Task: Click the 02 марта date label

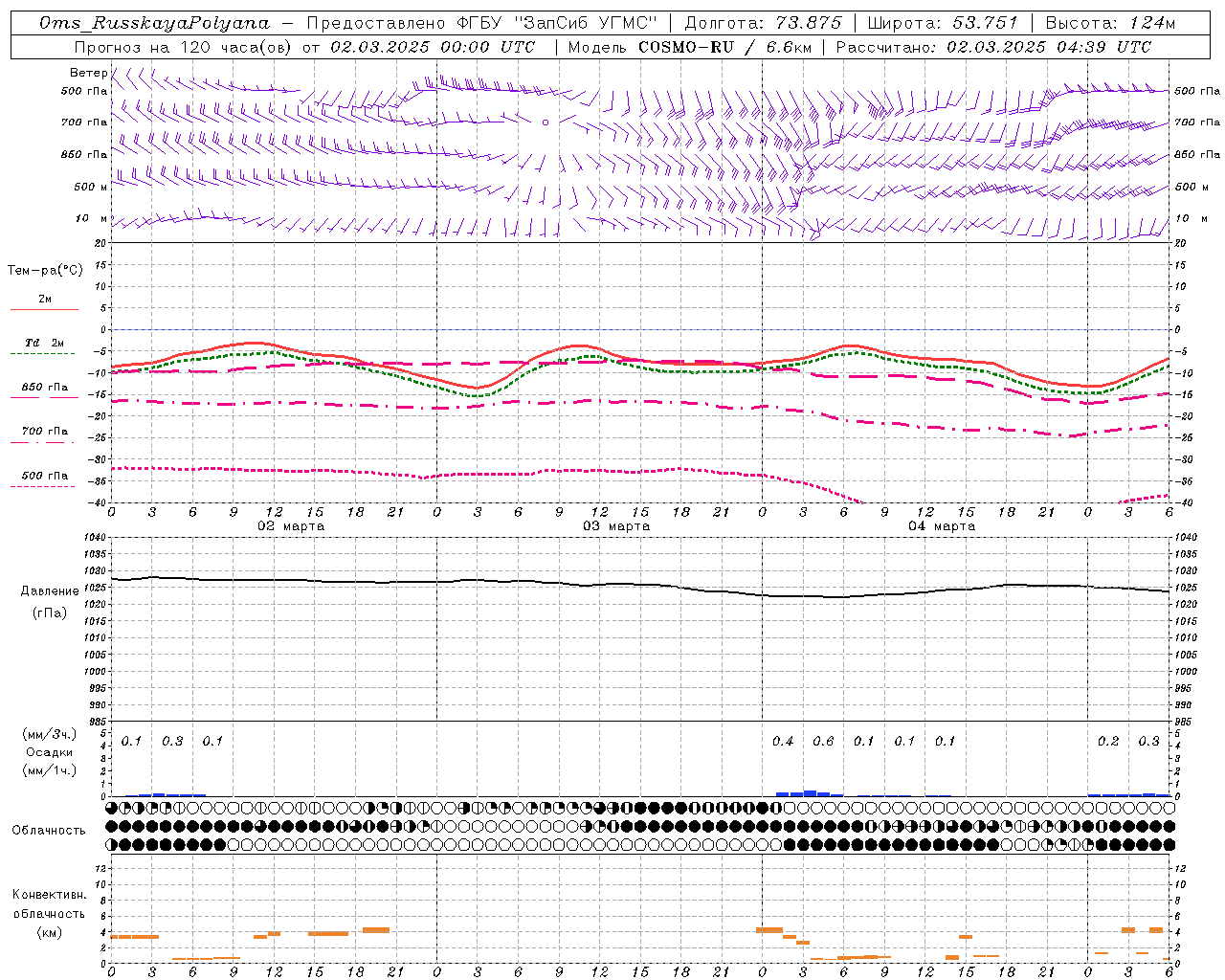Action: click(x=291, y=526)
